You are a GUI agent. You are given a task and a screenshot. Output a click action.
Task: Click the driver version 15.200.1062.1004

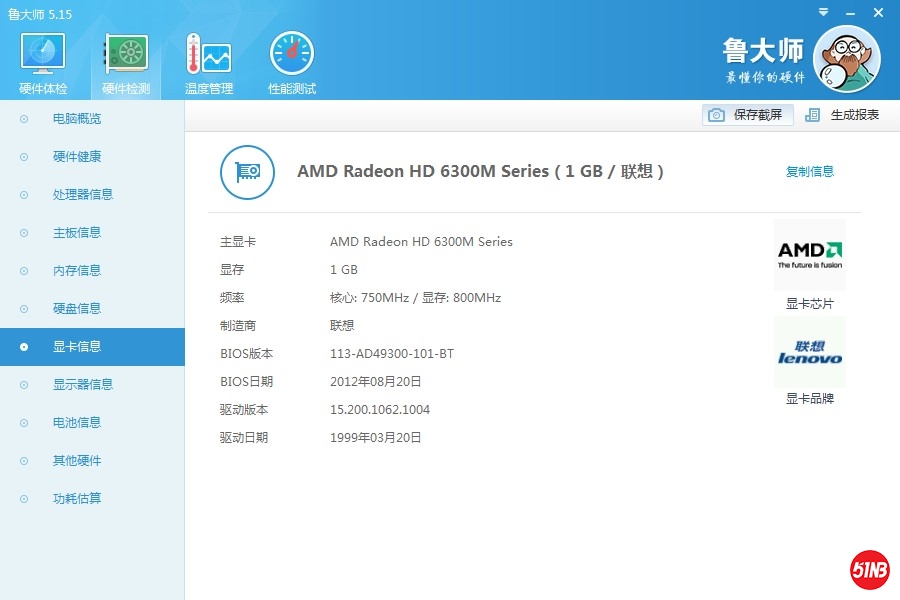pos(380,409)
